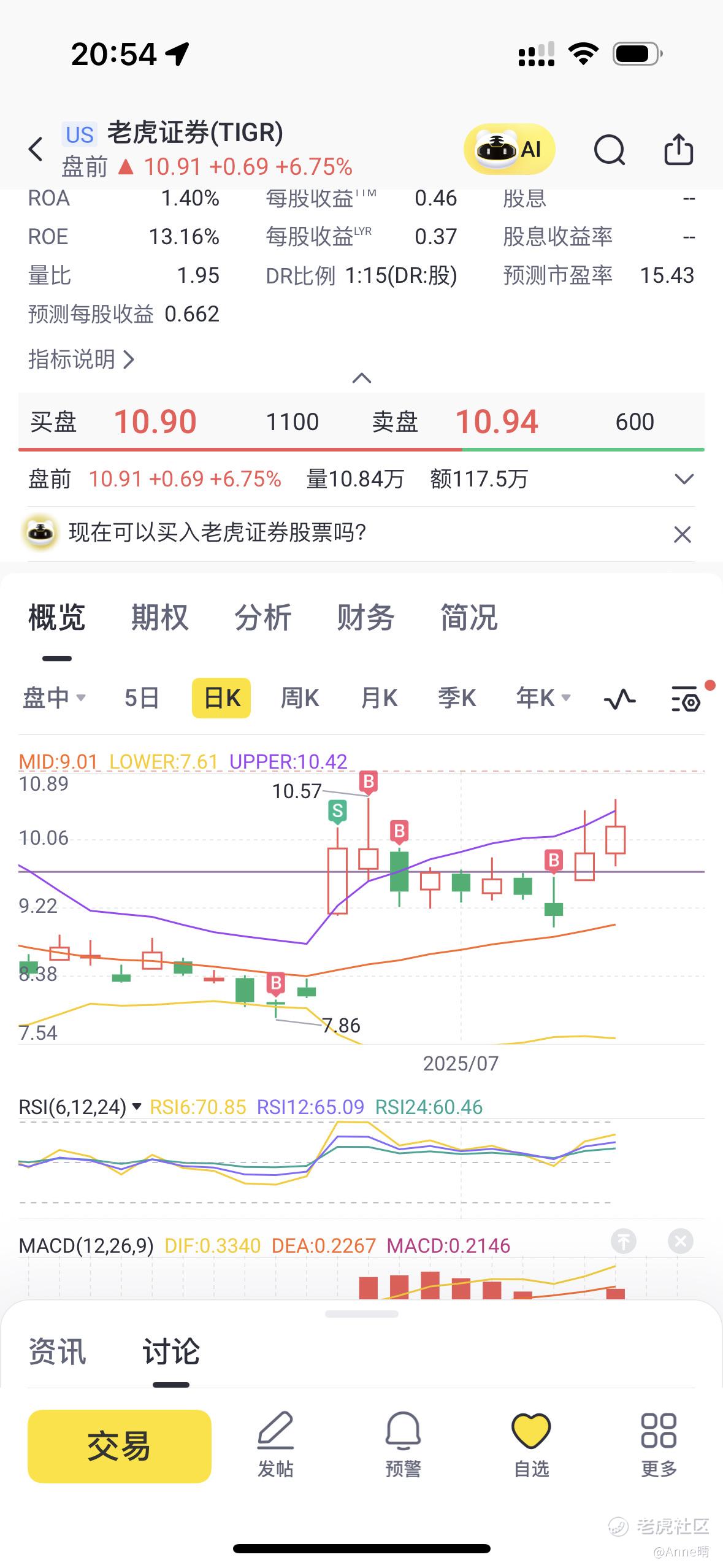Tap the Wi-Fi status icon
The width and height of the screenshot is (723, 1568).
[584, 54]
